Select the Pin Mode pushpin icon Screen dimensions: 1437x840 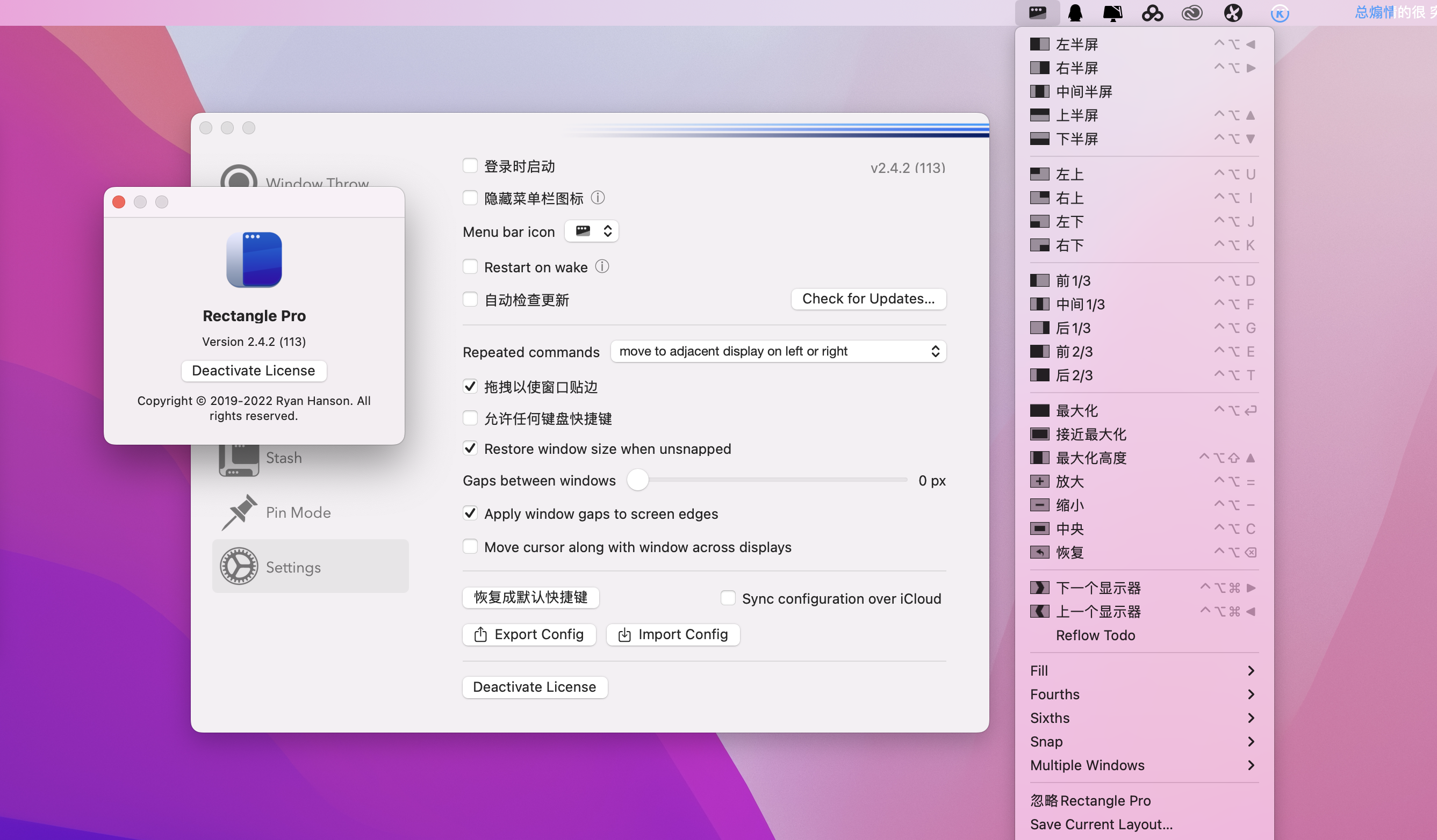(x=239, y=512)
